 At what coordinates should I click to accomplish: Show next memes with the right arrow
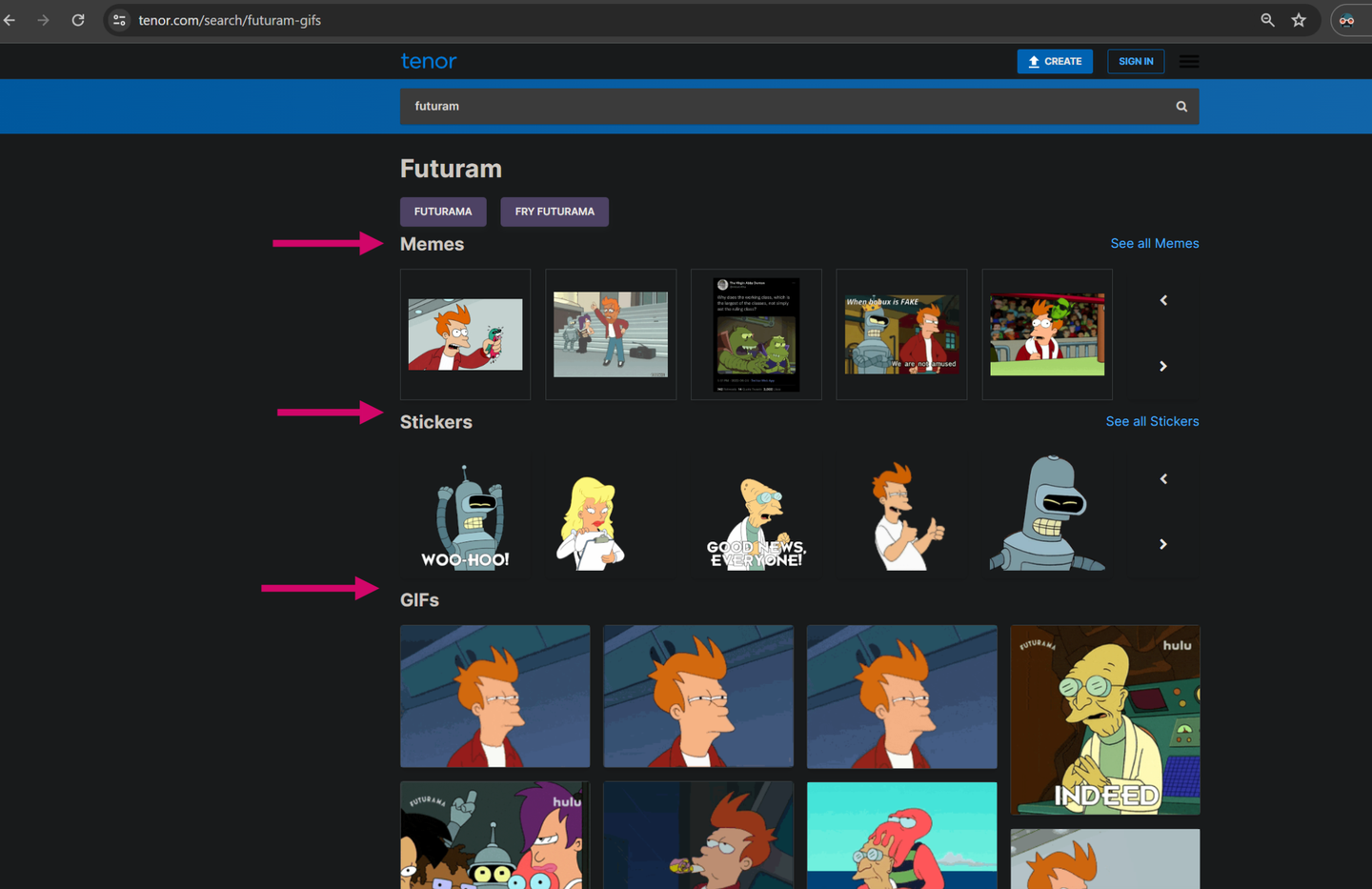pos(1163,366)
